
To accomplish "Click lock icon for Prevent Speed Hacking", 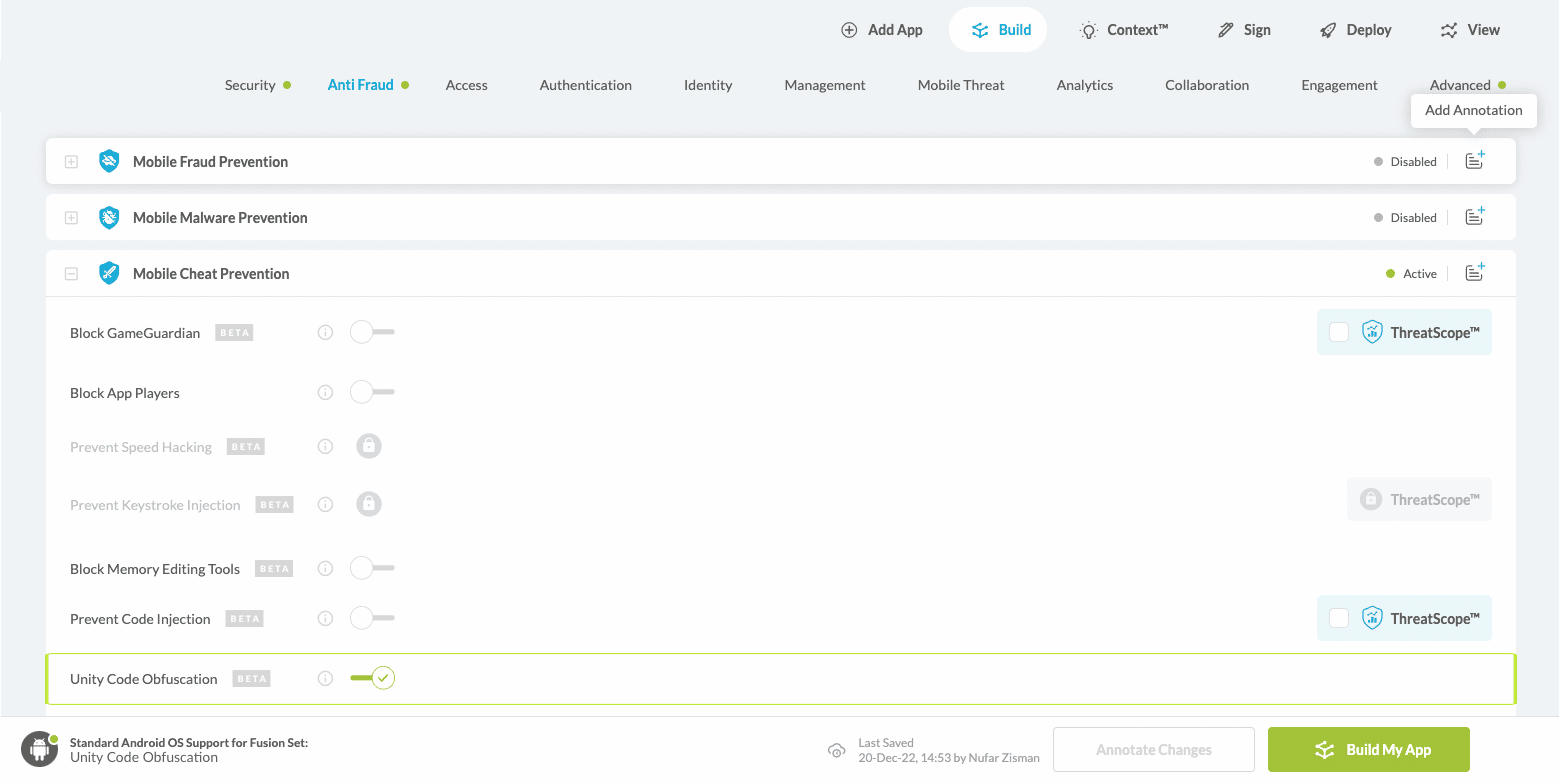I will 369,447.
